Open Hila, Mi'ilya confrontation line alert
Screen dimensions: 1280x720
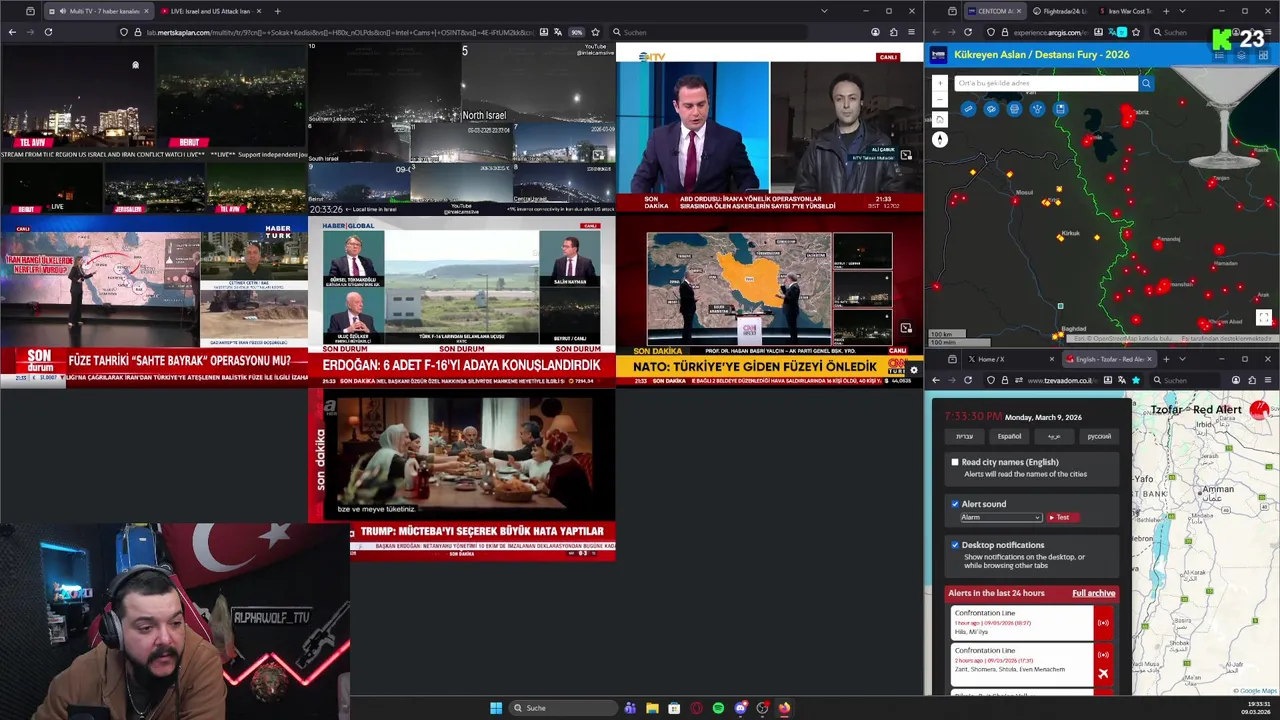tap(1021, 622)
